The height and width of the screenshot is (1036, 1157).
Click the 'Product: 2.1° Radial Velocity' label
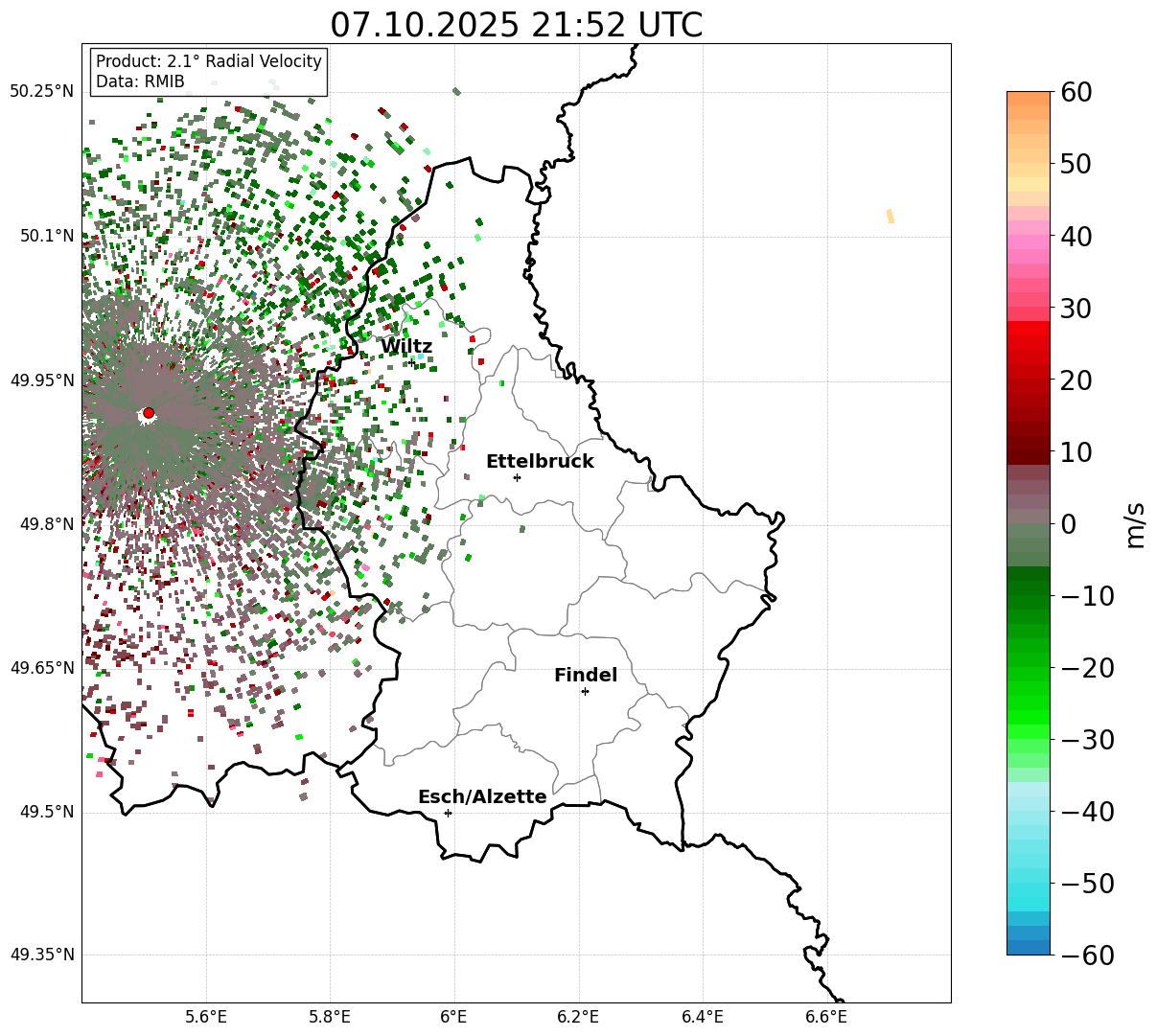(x=209, y=61)
